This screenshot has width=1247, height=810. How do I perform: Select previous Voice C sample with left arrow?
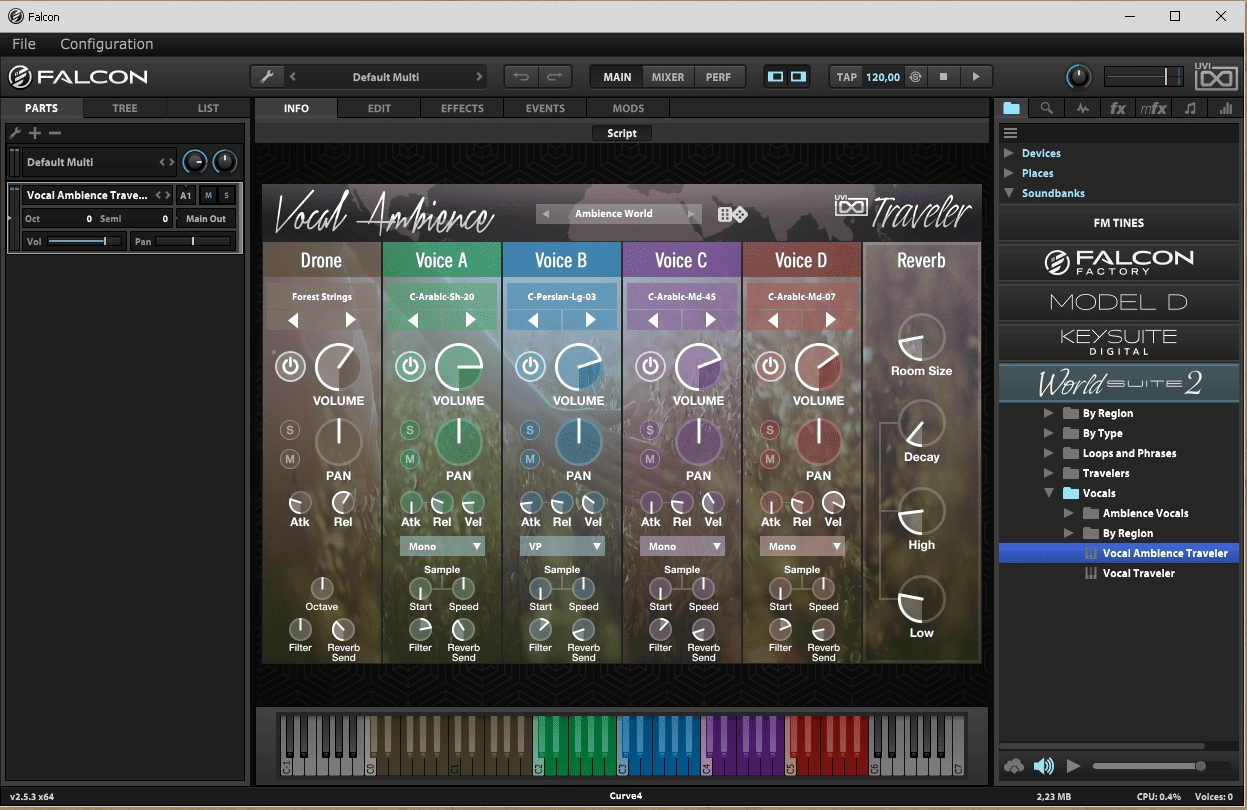(654, 320)
